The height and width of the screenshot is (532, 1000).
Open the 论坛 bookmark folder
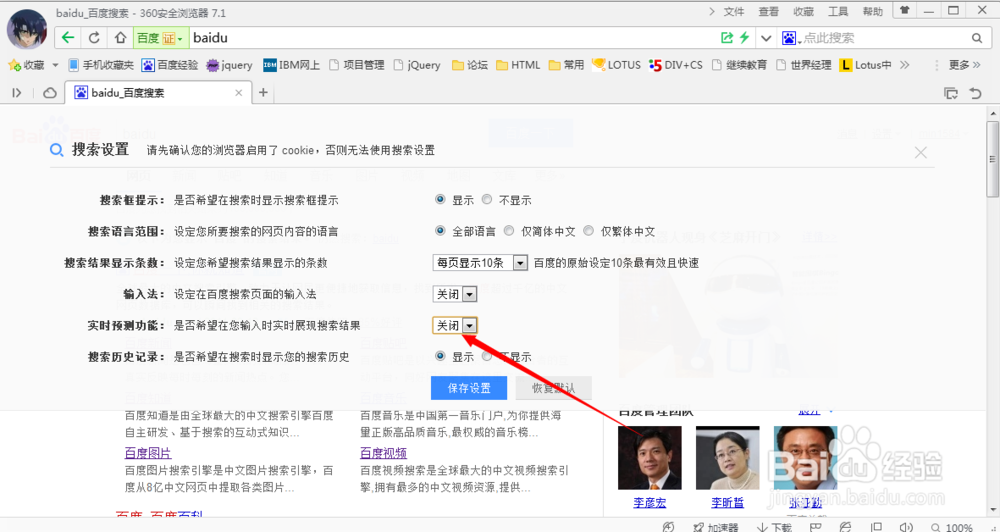click(469, 65)
